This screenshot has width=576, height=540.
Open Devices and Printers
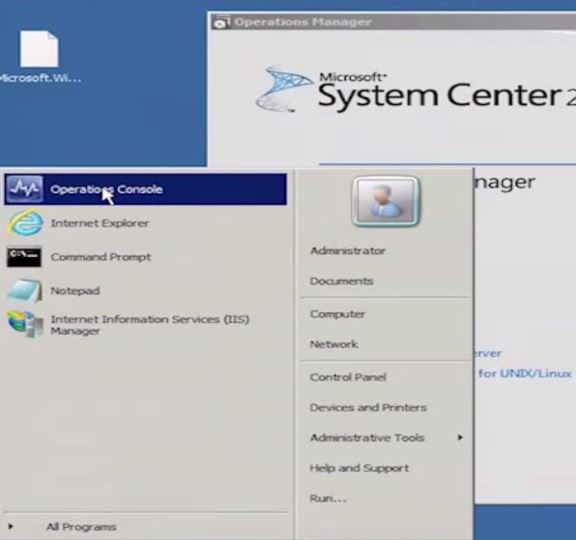click(368, 407)
